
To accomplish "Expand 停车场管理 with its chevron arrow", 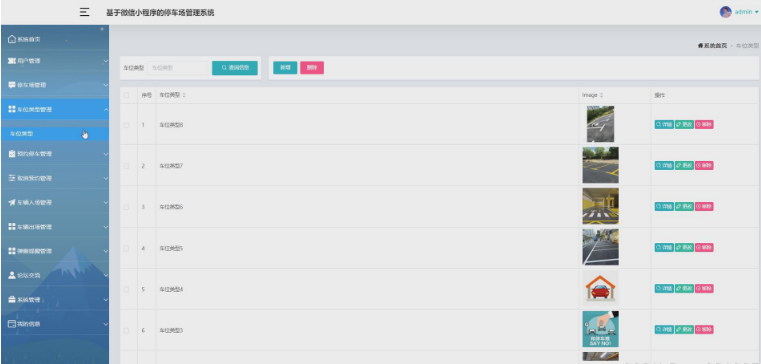I will [x=105, y=85].
